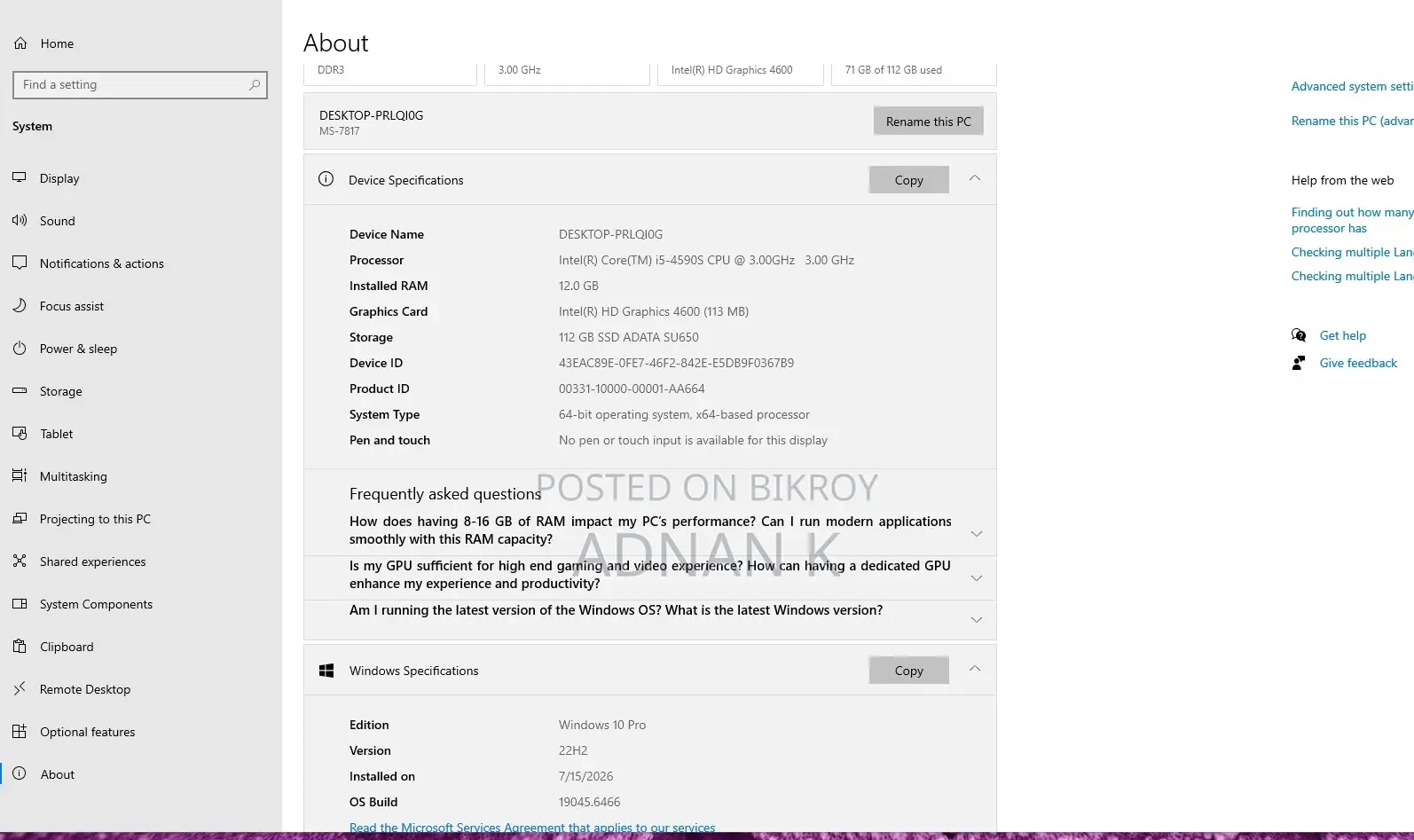Click the Installed RAM value 12.0 GB
1414x840 pixels.
click(x=578, y=286)
